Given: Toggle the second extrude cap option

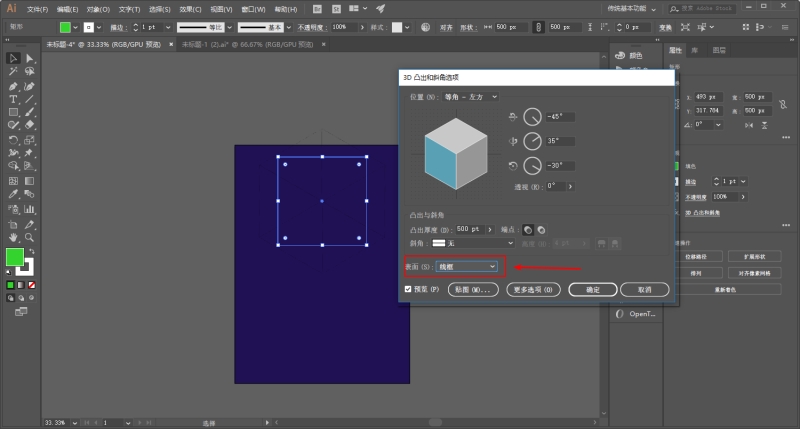Looking at the screenshot, I should [x=541, y=230].
